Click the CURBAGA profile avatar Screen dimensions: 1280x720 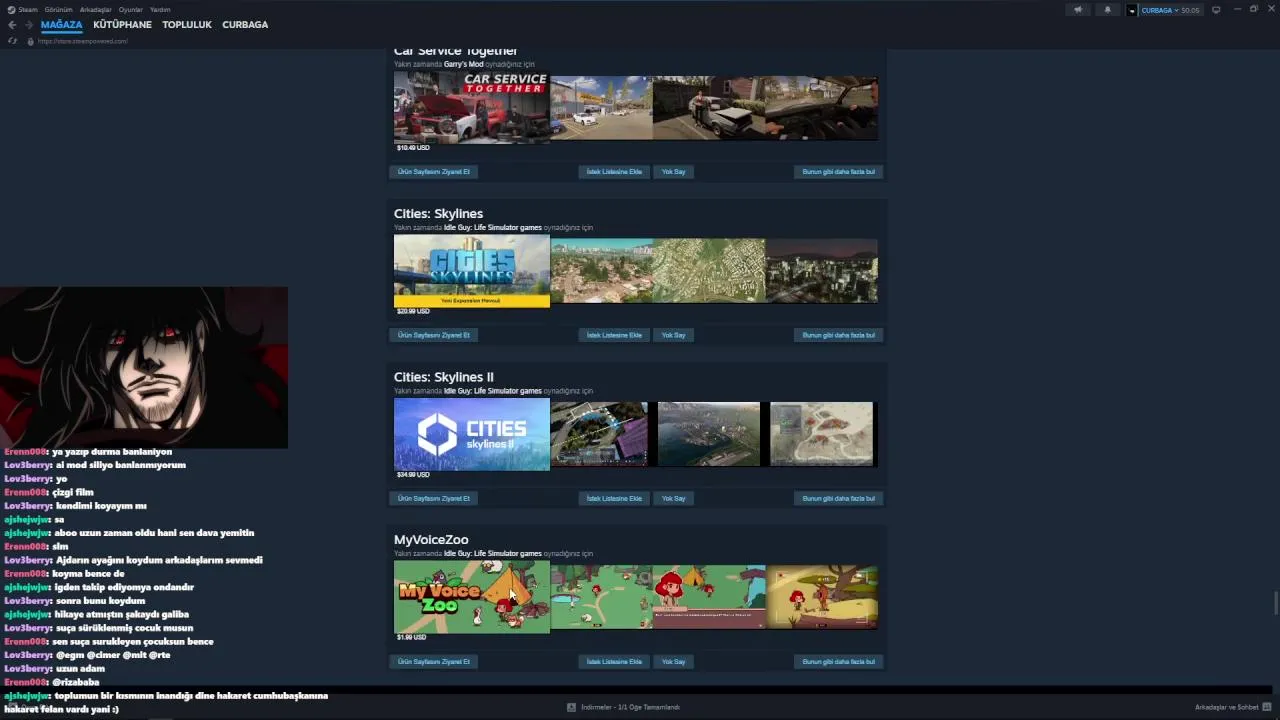pos(1132,10)
